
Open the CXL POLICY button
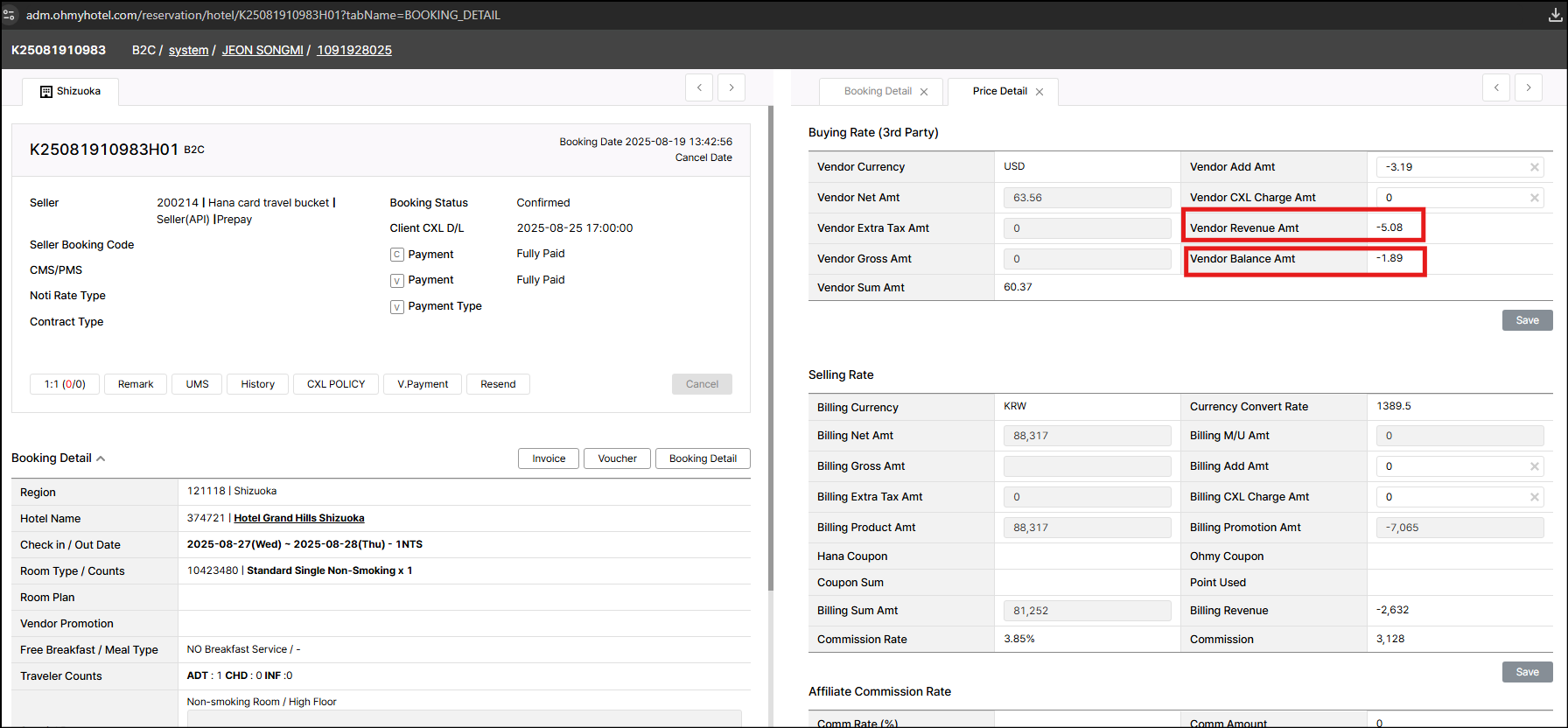(x=336, y=384)
